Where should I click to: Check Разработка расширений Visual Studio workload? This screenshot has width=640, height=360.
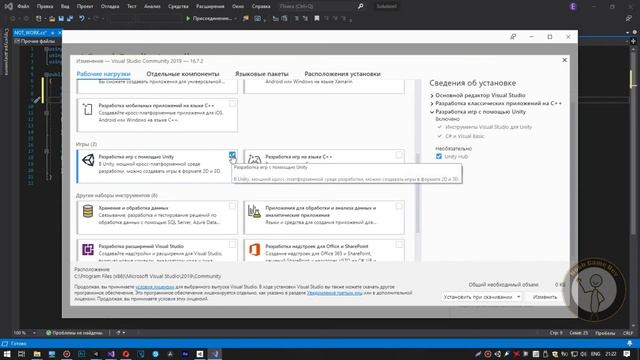tap(232, 244)
